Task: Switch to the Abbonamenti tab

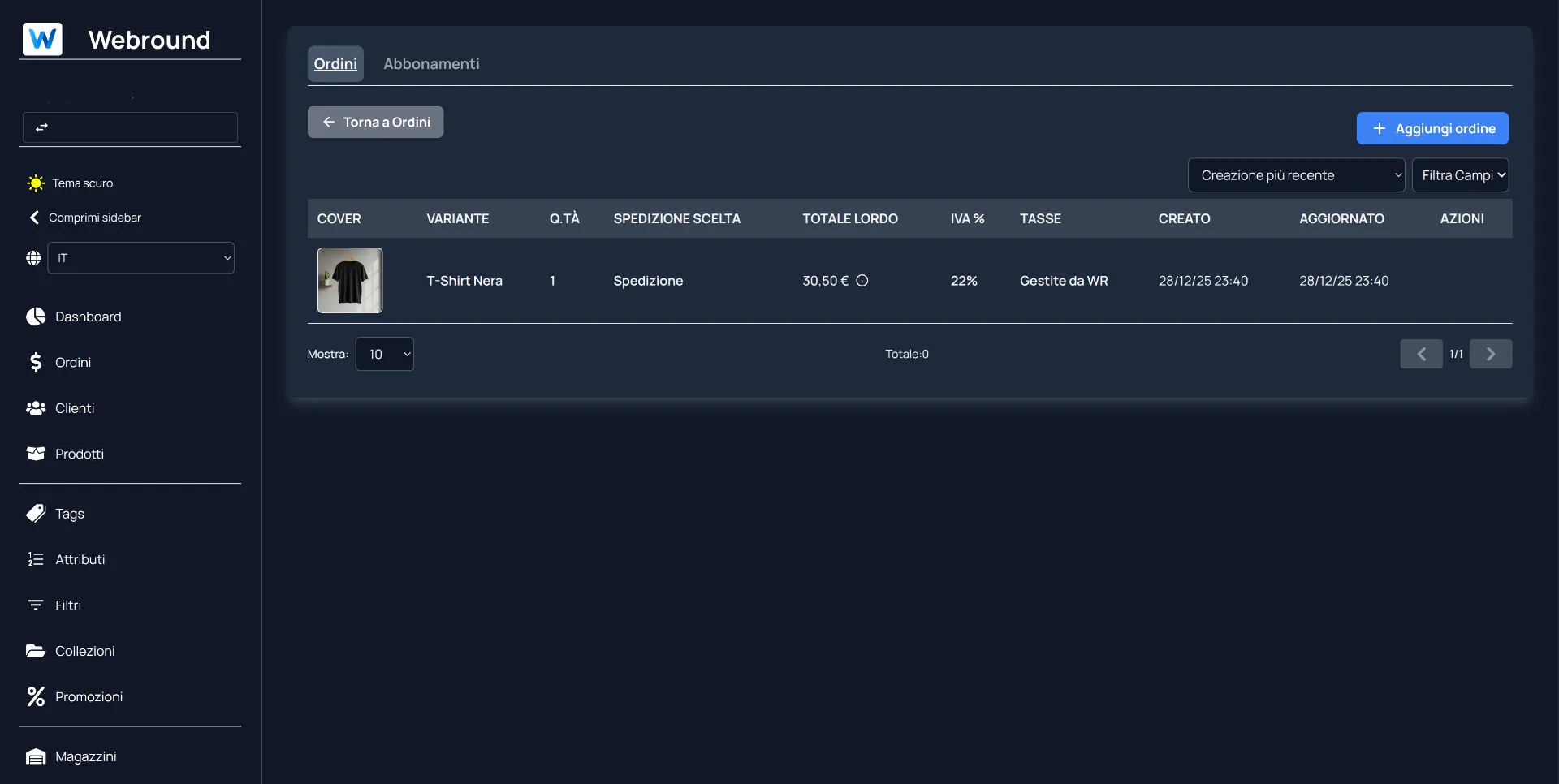Action: (x=431, y=64)
